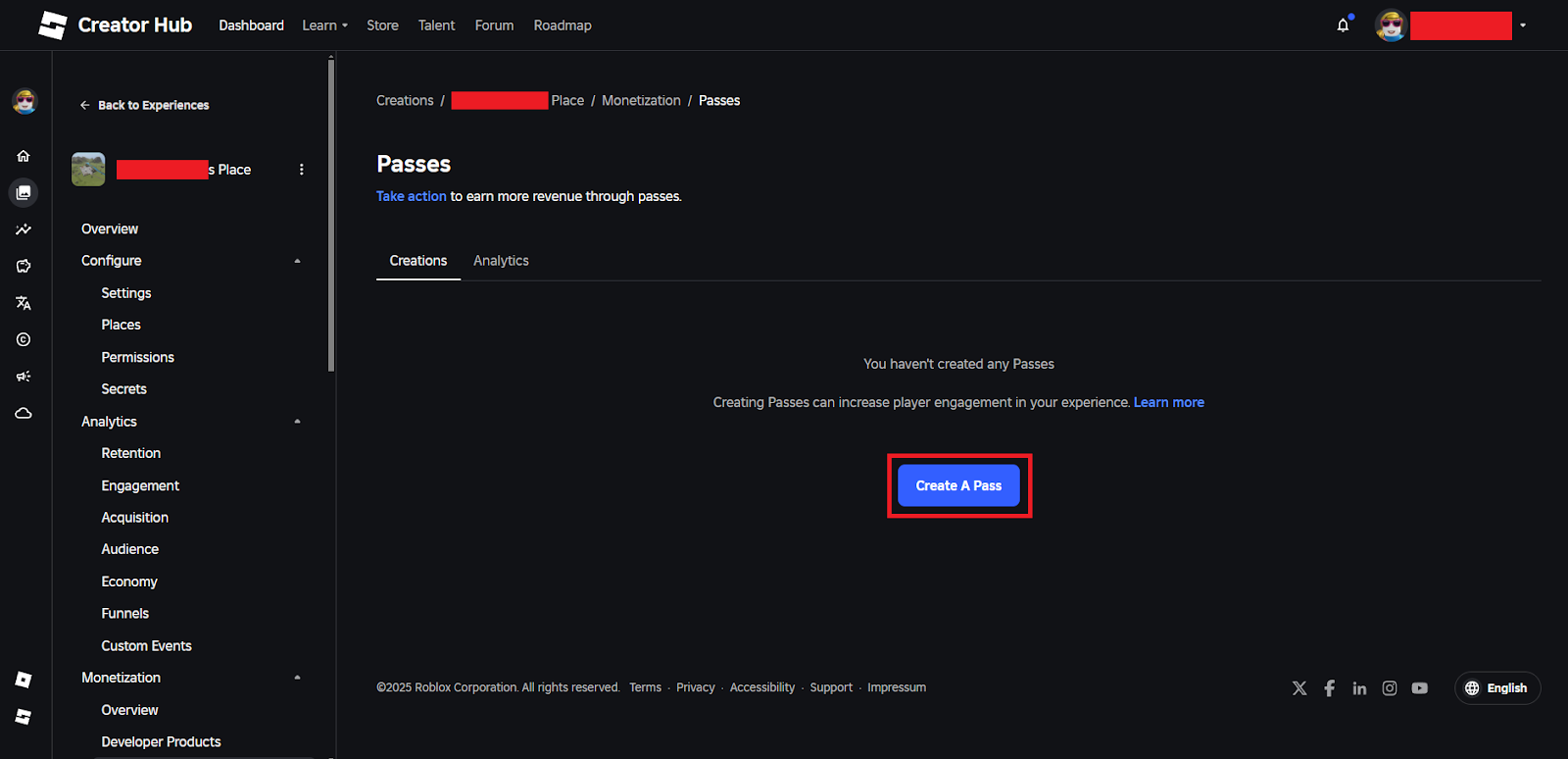The image size is (1568, 759).
Task: Open Developer Products in sidebar
Action: point(162,742)
